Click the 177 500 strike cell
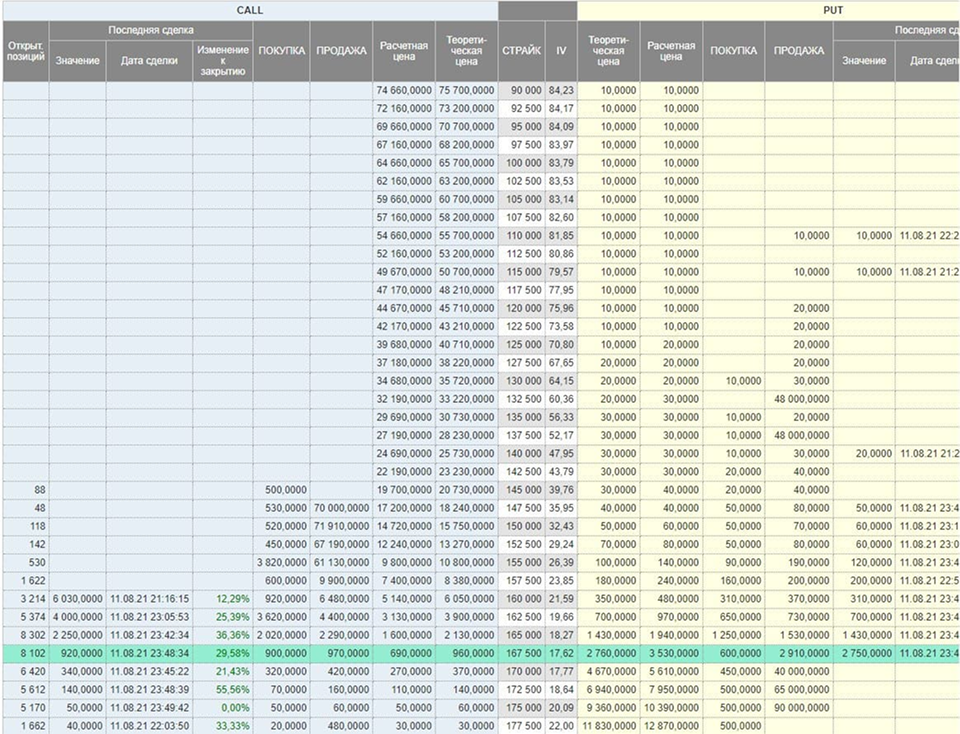Image resolution: width=960 pixels, height=734 pixels. click(x=521, y=726)
